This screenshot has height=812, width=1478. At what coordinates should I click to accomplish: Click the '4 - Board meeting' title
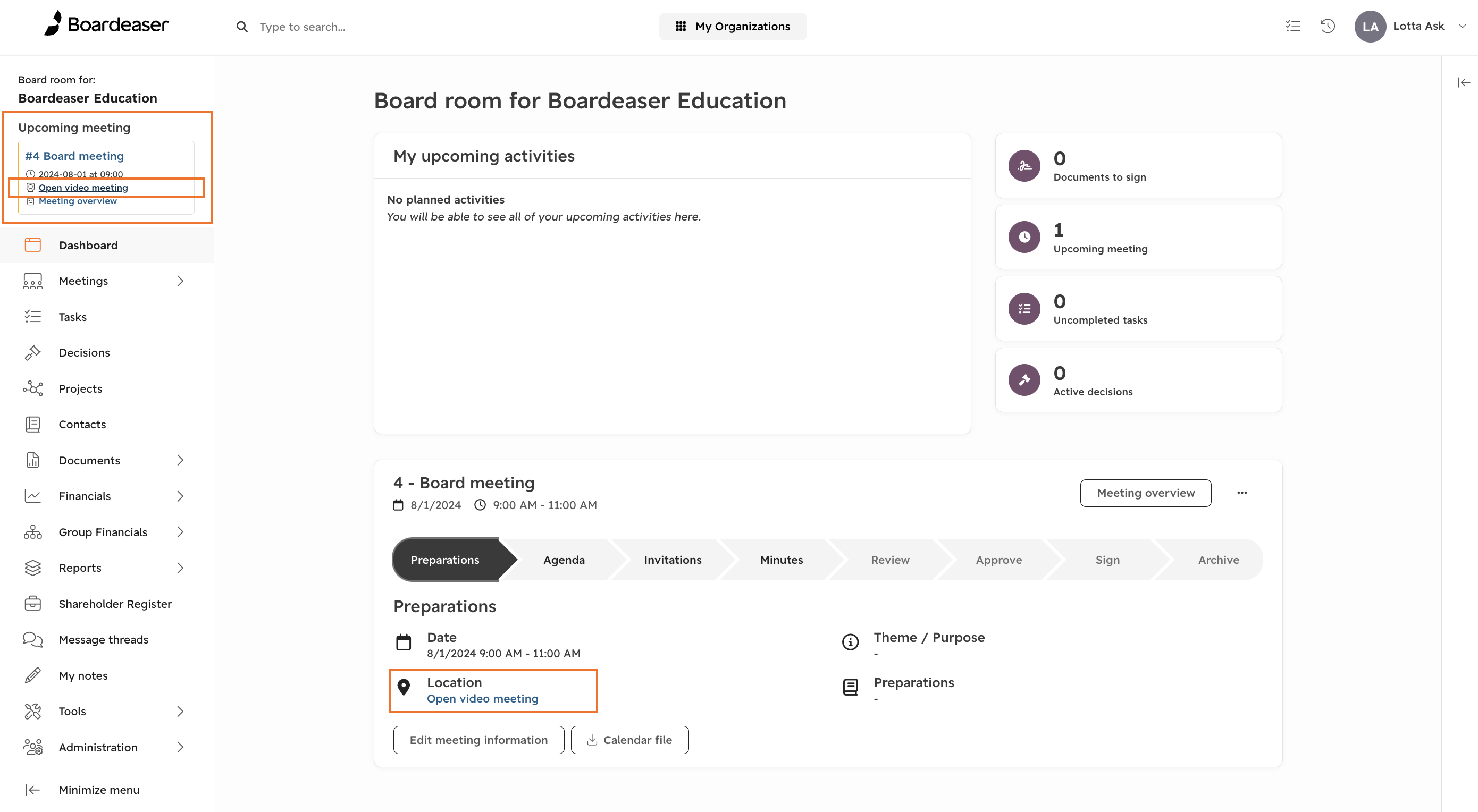click(464, 483)
